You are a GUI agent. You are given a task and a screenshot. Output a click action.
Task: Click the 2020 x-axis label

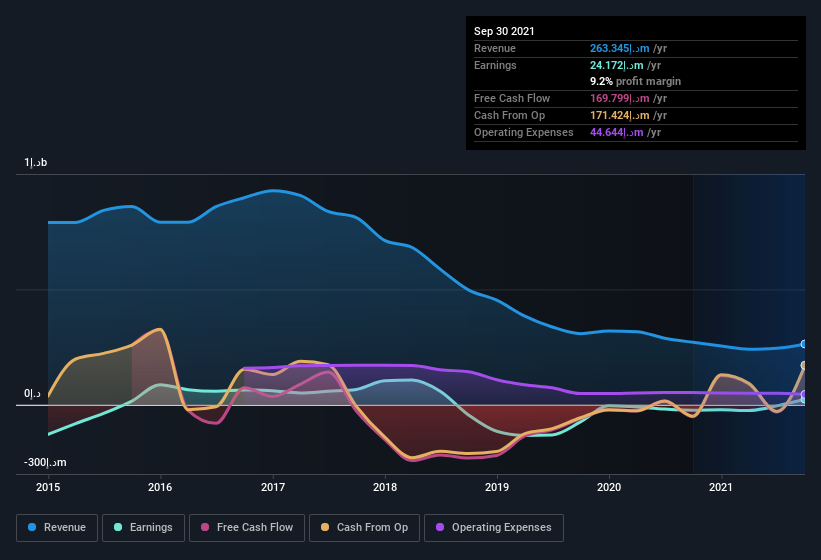tap(609, 487)
